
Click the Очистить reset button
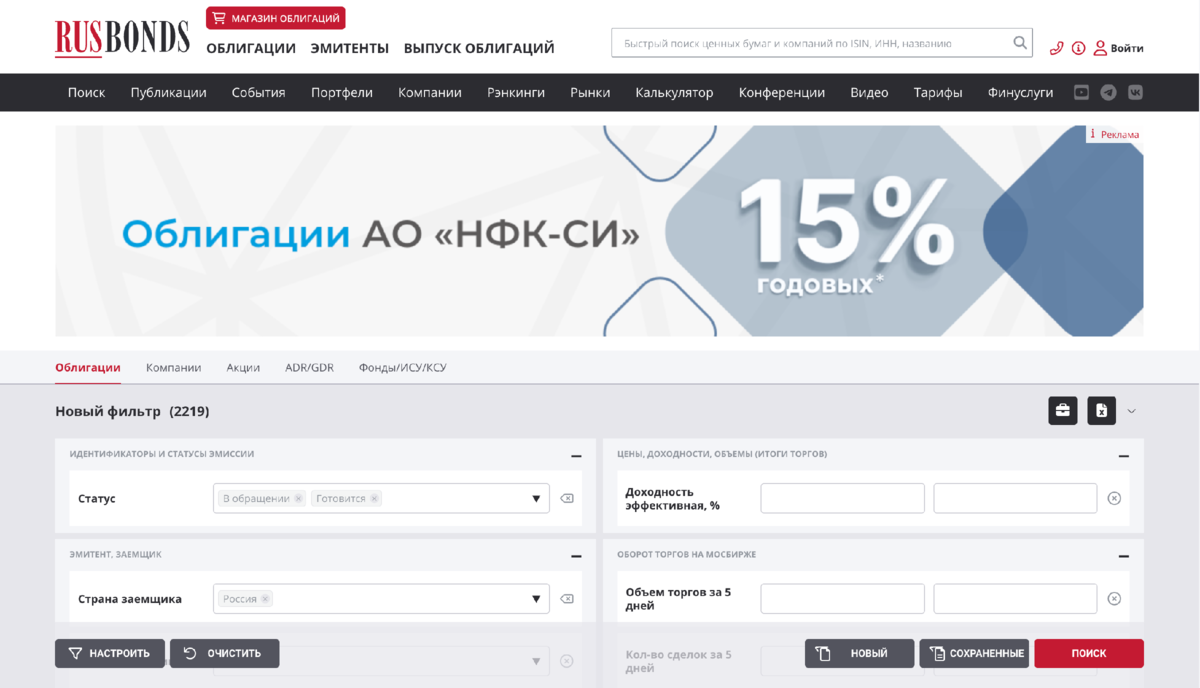click(224, 653)
